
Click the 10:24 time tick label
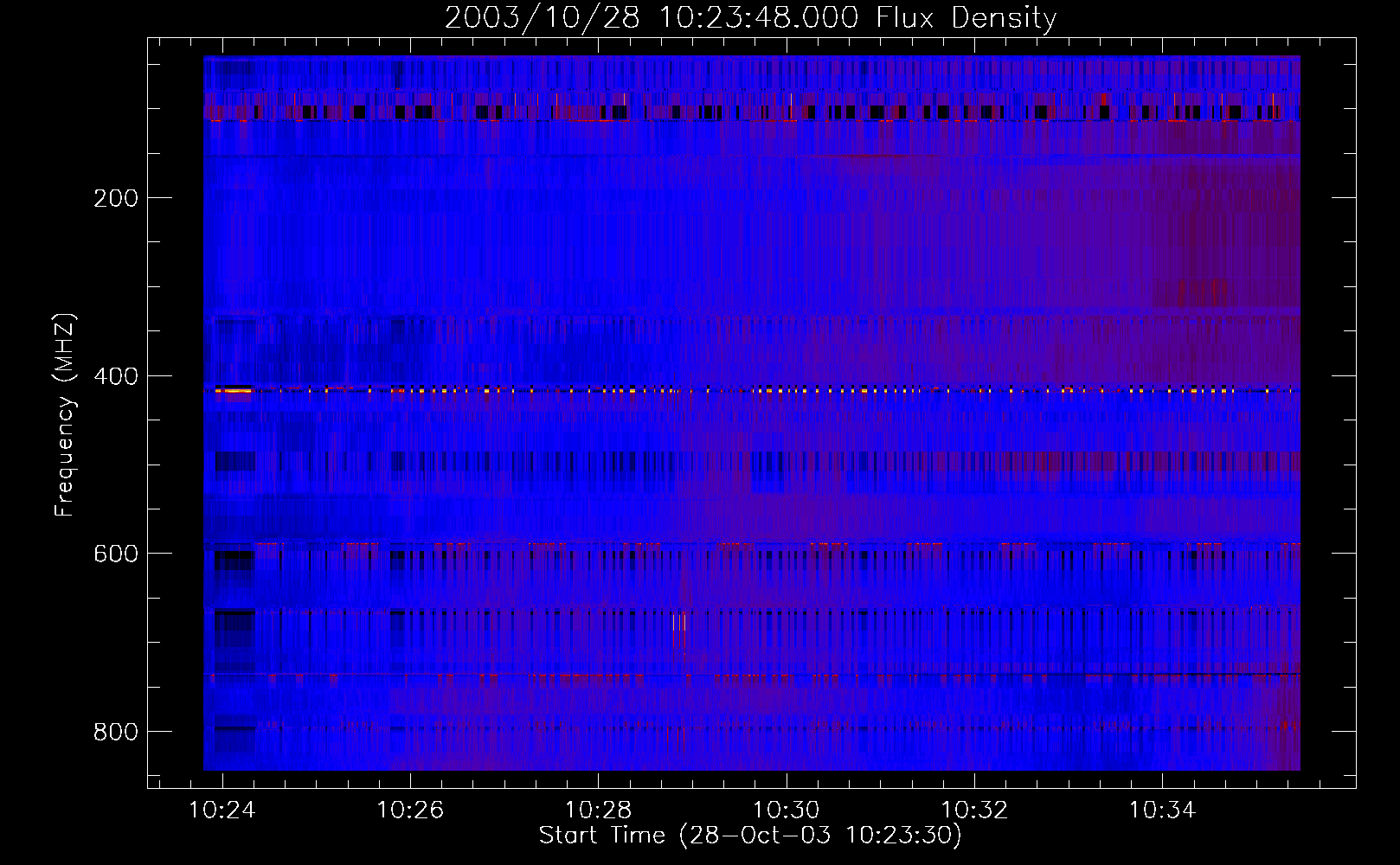pos(222,810)
